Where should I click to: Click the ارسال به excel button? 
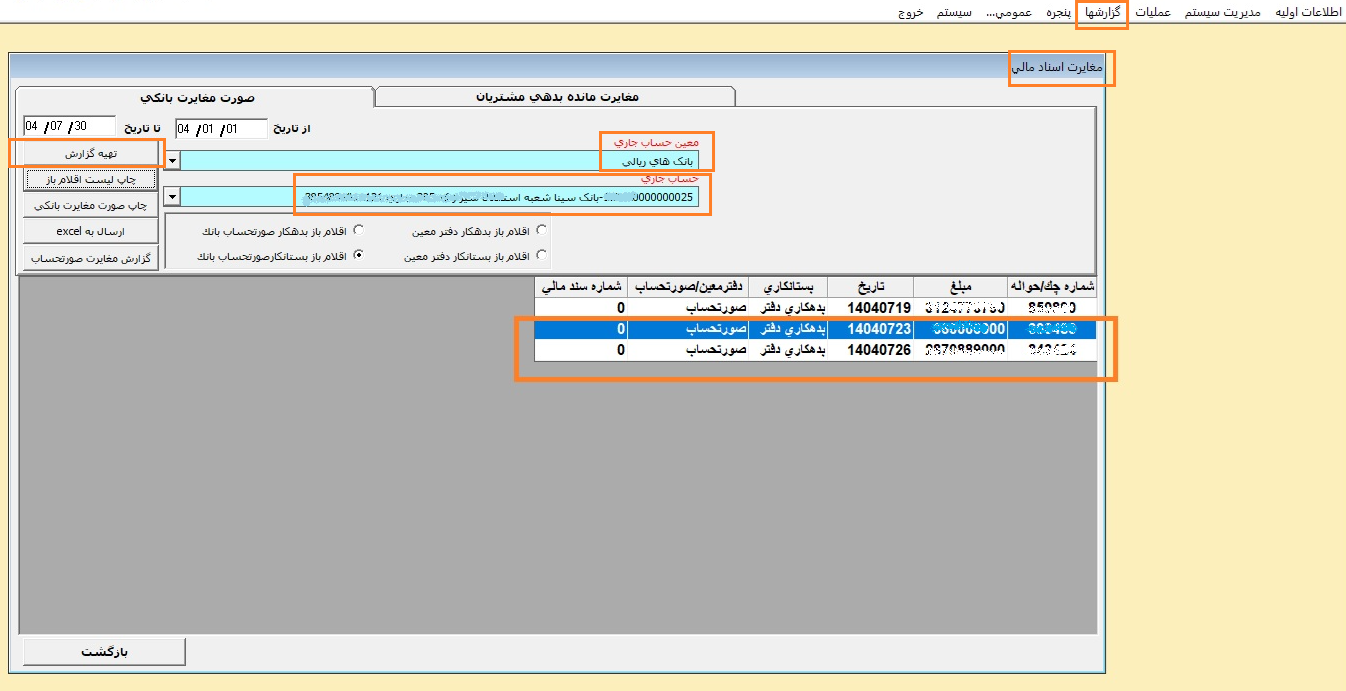(91, 231)
